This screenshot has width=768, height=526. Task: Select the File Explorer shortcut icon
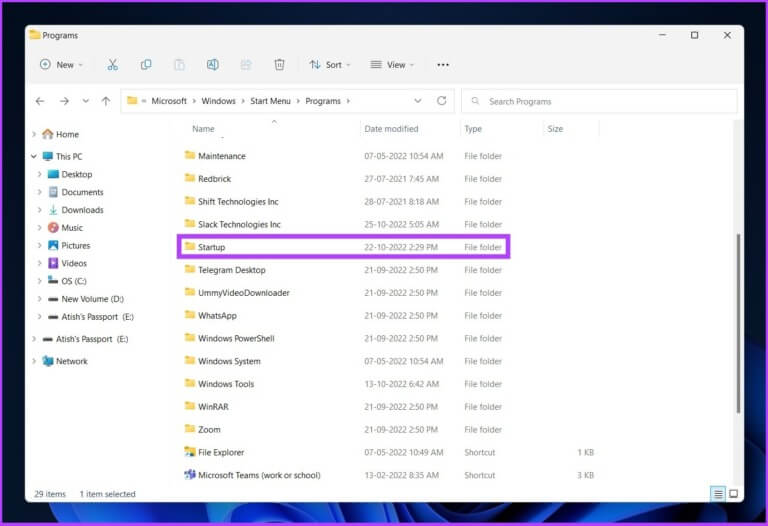coord(190,452)
